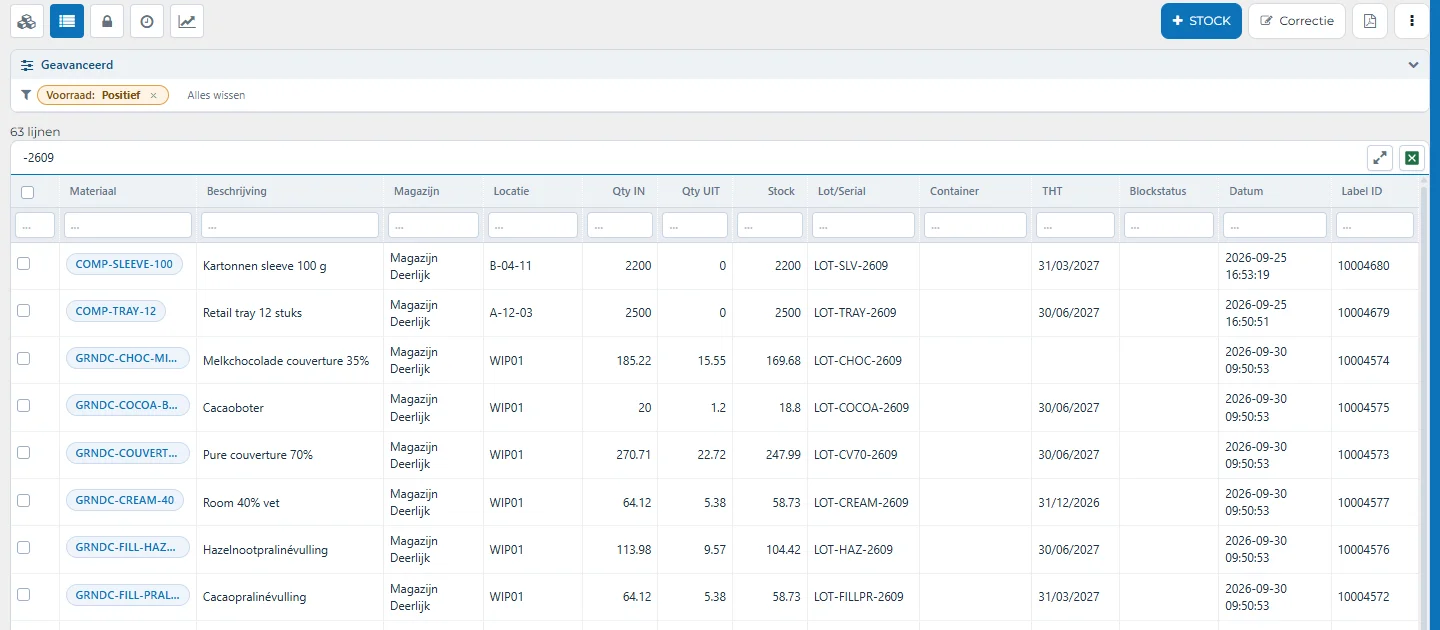Check the GRNDC-CREAM-40 row checkbox
This screenshot has height=630, width=1440.
[24, 500]
